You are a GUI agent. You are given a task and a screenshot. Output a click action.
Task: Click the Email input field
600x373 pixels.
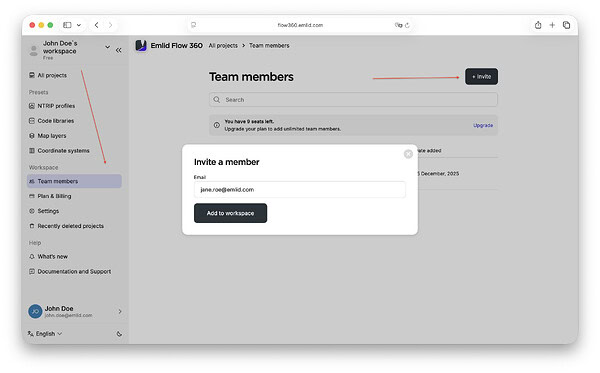pos(300,190)
